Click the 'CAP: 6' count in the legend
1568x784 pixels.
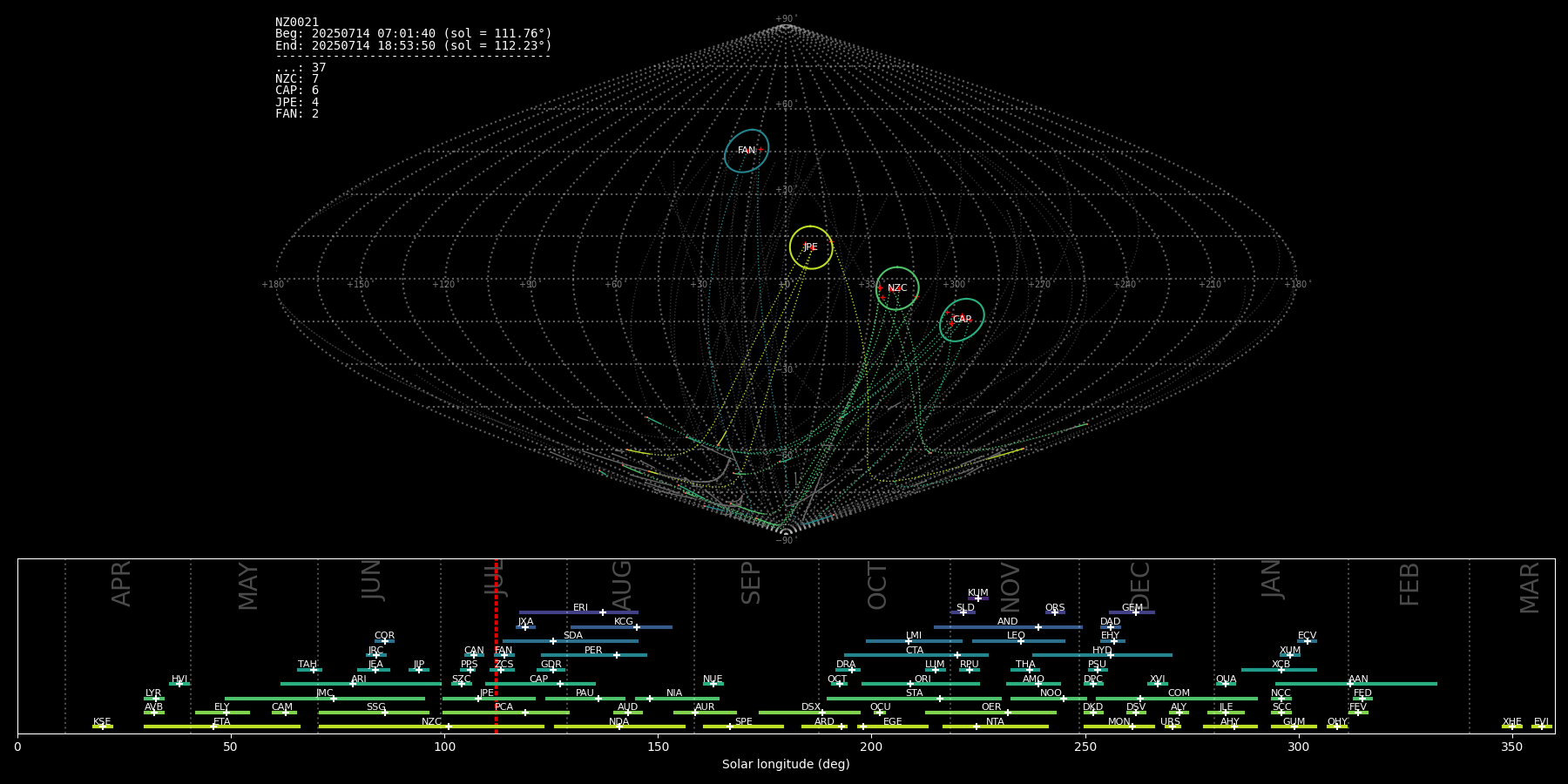pyautogui.click(x=297, y=91)
